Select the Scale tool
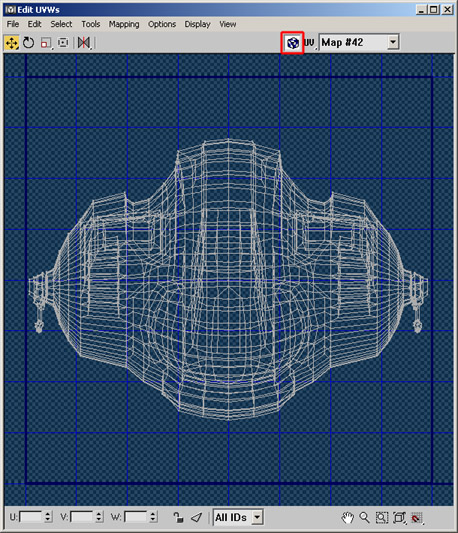 click(46, 43)
